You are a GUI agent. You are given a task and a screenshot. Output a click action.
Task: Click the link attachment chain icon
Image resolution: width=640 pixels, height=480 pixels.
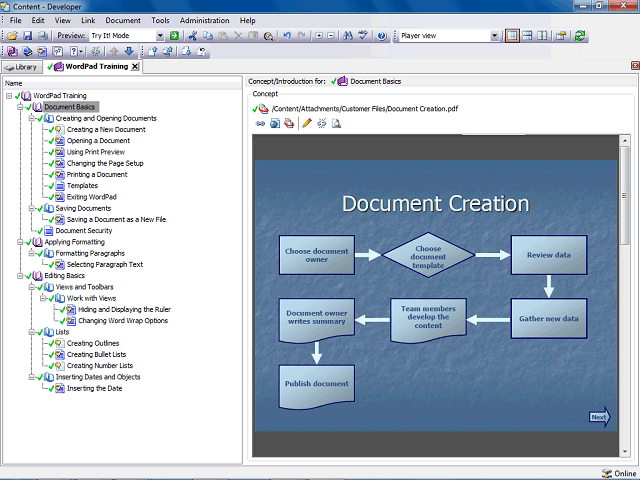[x=261, y=123]
